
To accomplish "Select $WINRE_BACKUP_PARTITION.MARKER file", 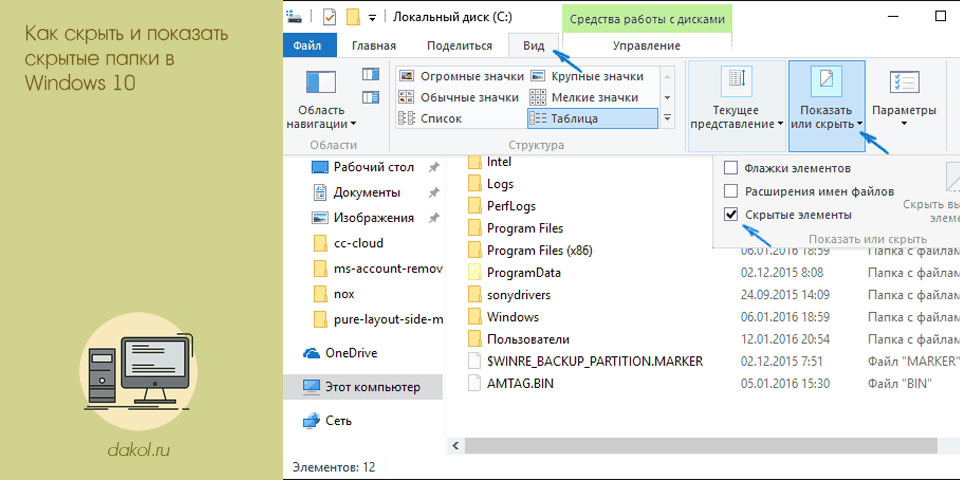I will pos(585,361).
